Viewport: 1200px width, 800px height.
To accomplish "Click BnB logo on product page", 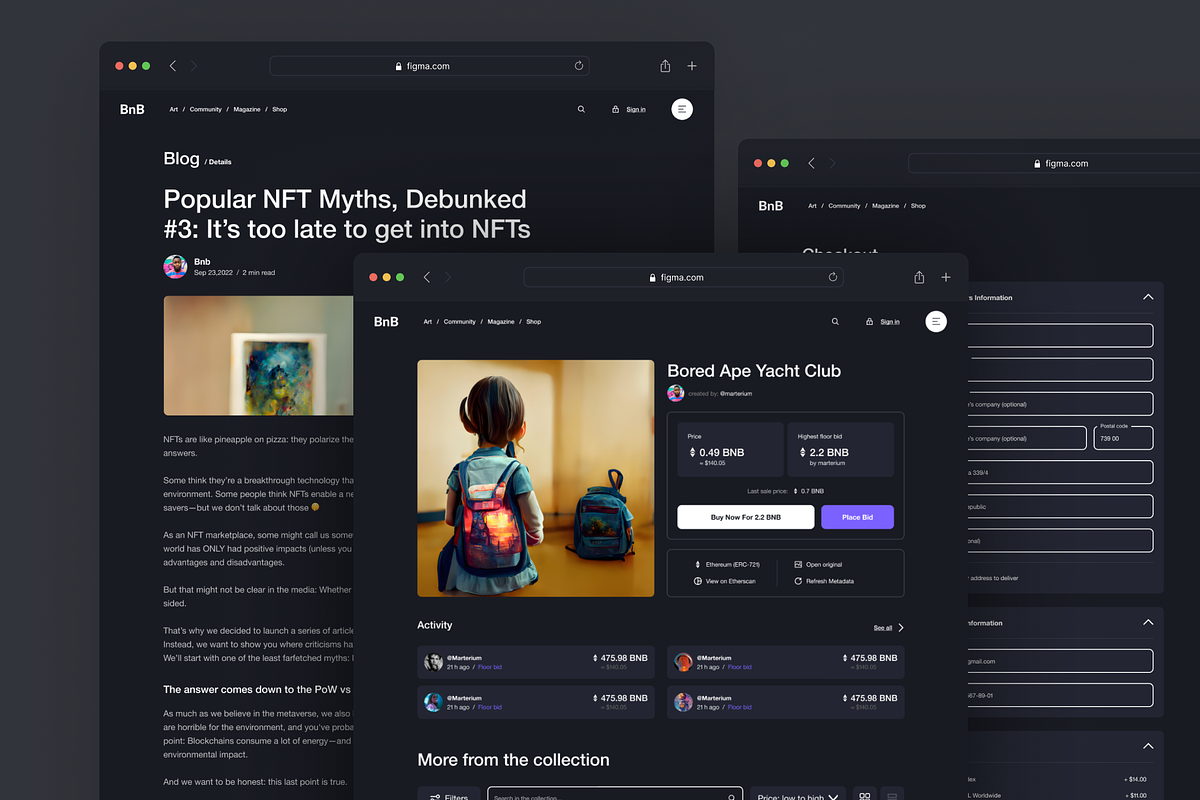I will pyautogui.click(x=386, y=322).
